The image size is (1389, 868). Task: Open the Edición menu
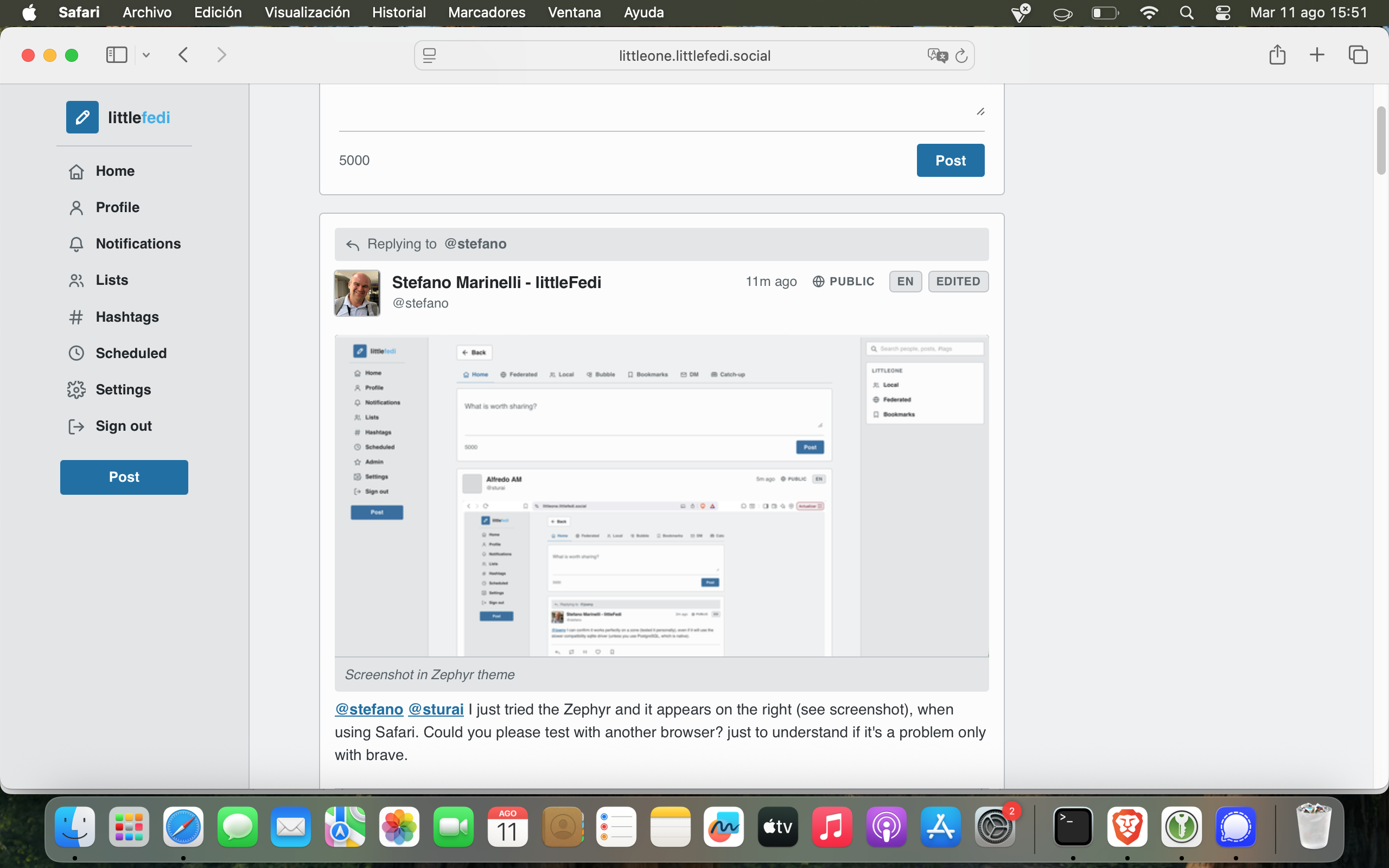(x=218, y=12)
